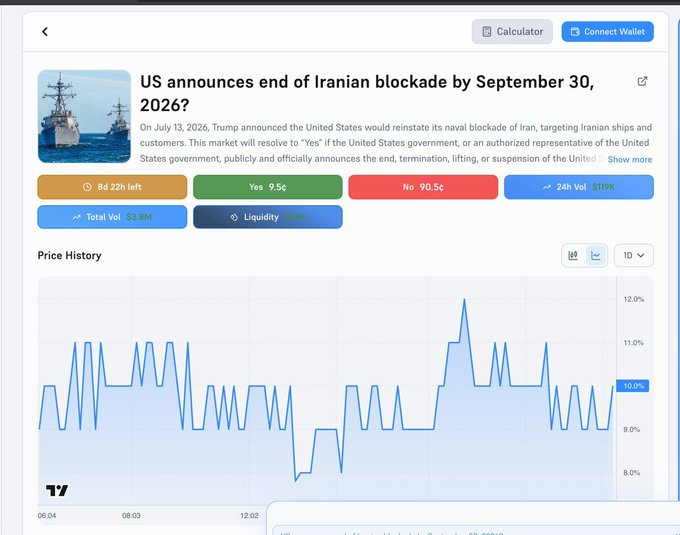Click the 08:03 time axis label
Image resolution: width=680 pixels, height=535 pixels.
point(131,515)
